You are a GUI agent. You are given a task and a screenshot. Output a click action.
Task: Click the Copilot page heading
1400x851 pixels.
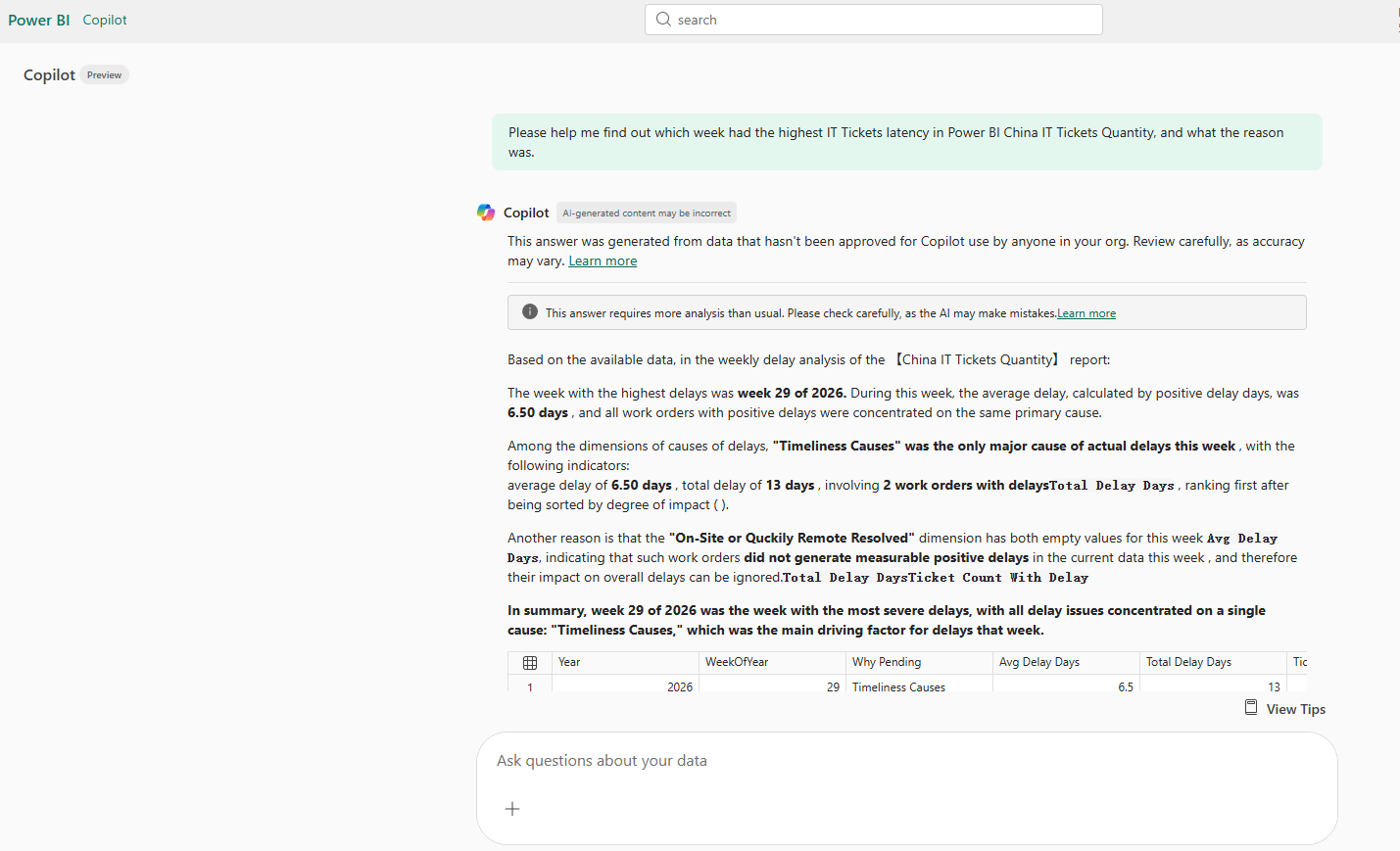(49, 75)
